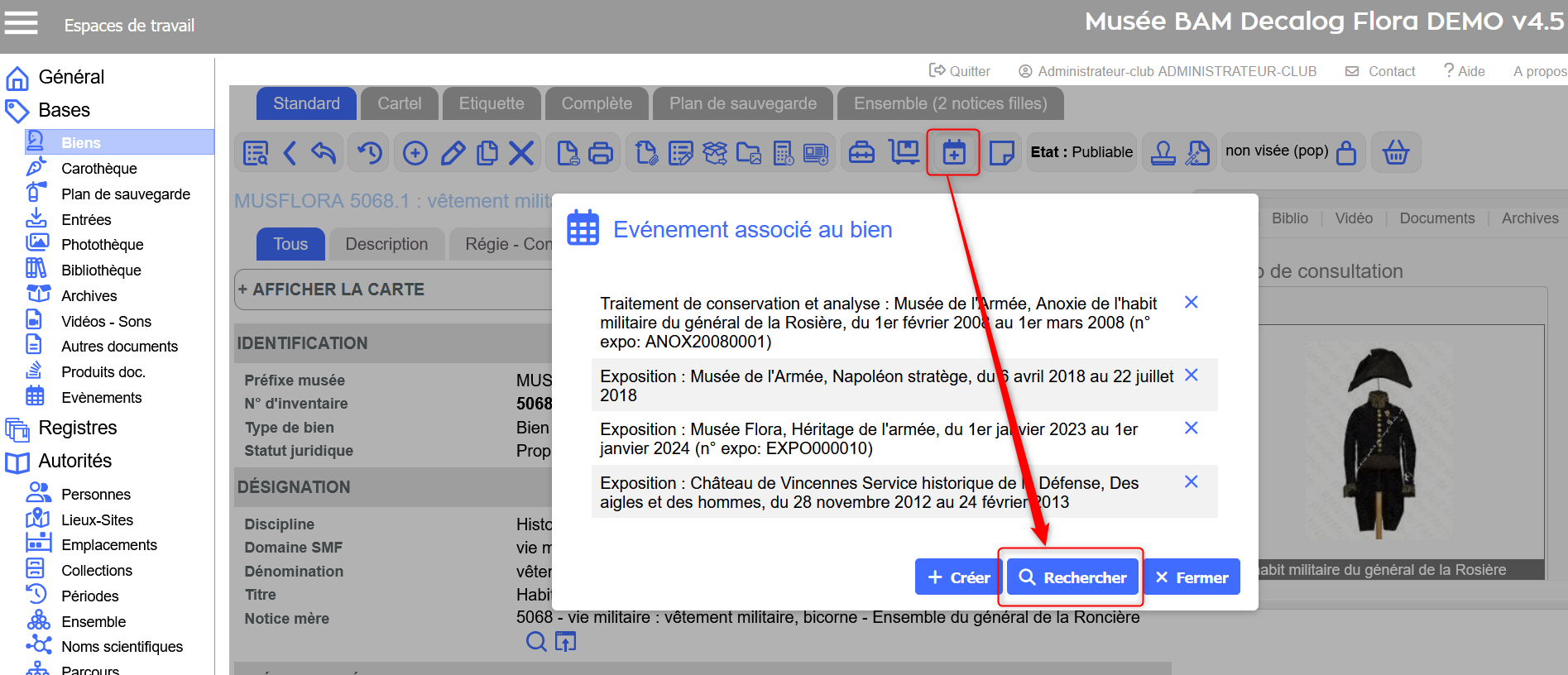Switch to the Cartel tab
The image size is (1568, 675).
pos(399,103)
